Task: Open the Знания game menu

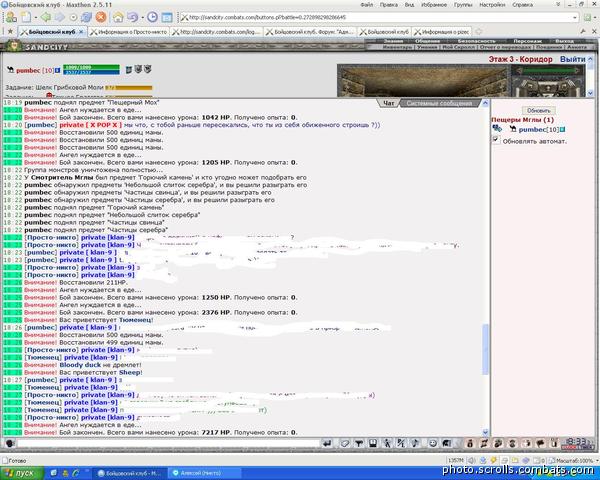Action: click(x=393, y=41)
